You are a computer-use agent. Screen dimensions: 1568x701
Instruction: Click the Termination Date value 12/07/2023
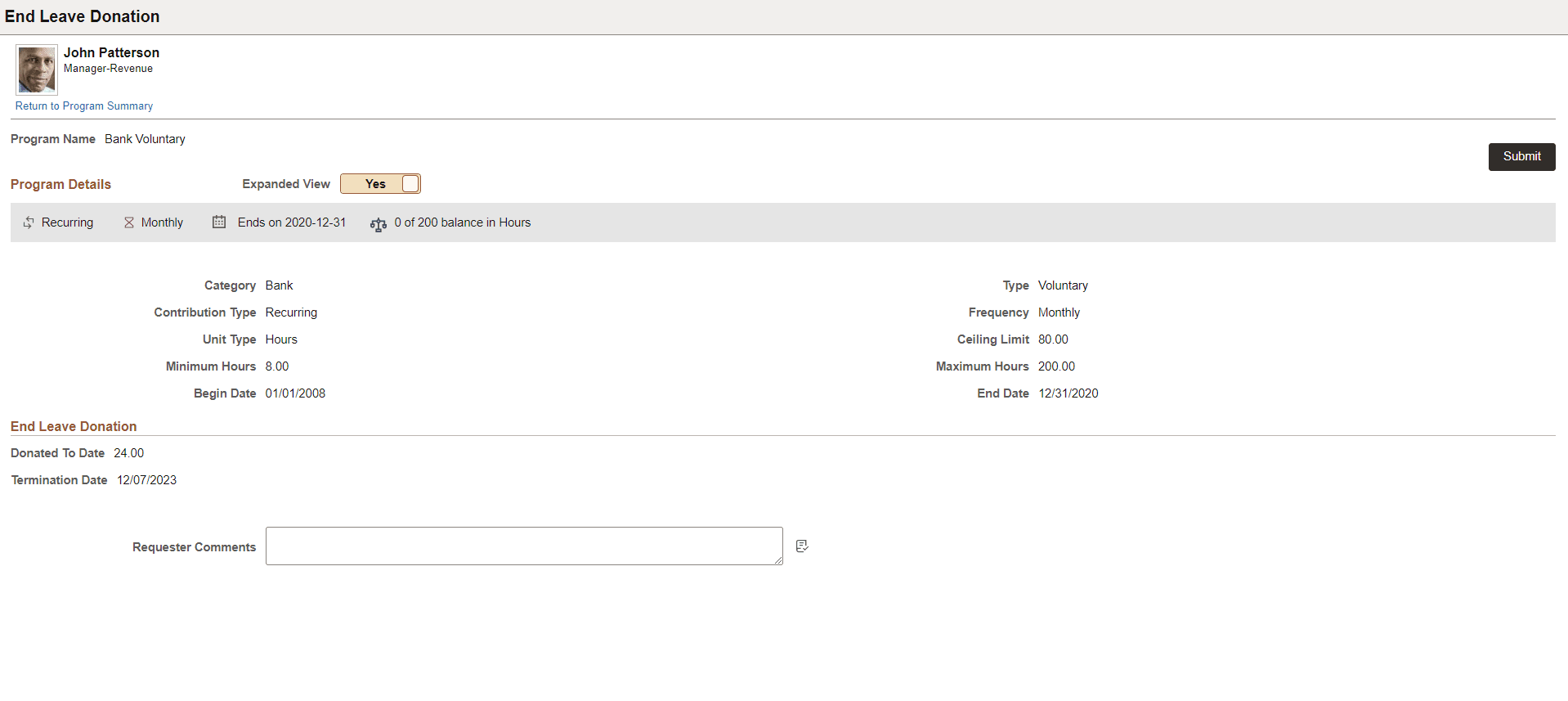(x=146, y=480)
